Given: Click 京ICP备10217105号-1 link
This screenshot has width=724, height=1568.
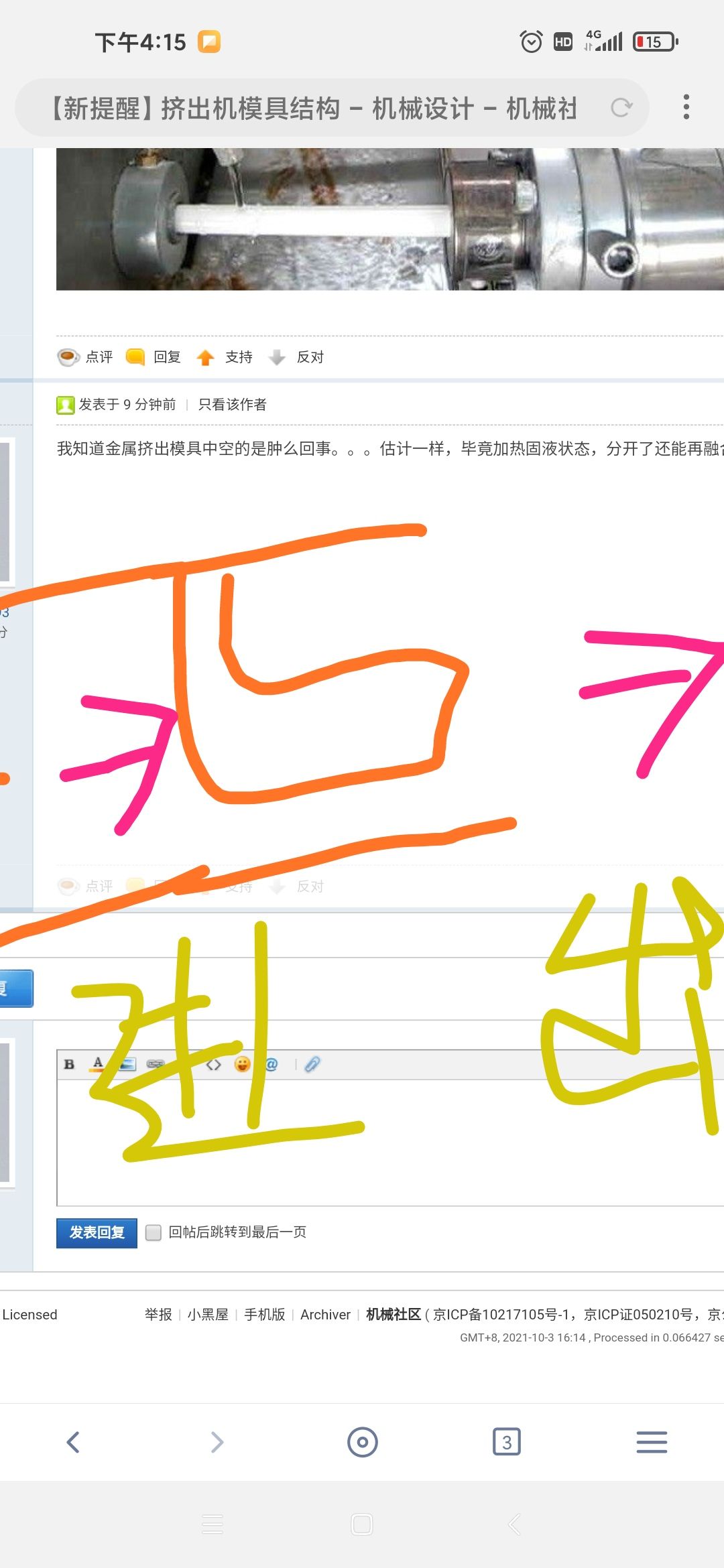Looking at the screenshot, I should click(x=501, y=1315).
